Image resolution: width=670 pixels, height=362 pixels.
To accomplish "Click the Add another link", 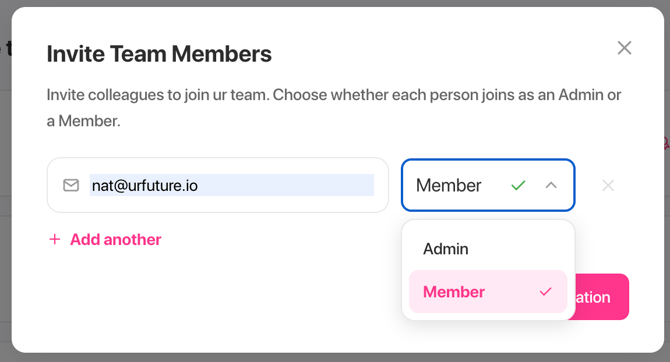I will [x=105, y=239].
